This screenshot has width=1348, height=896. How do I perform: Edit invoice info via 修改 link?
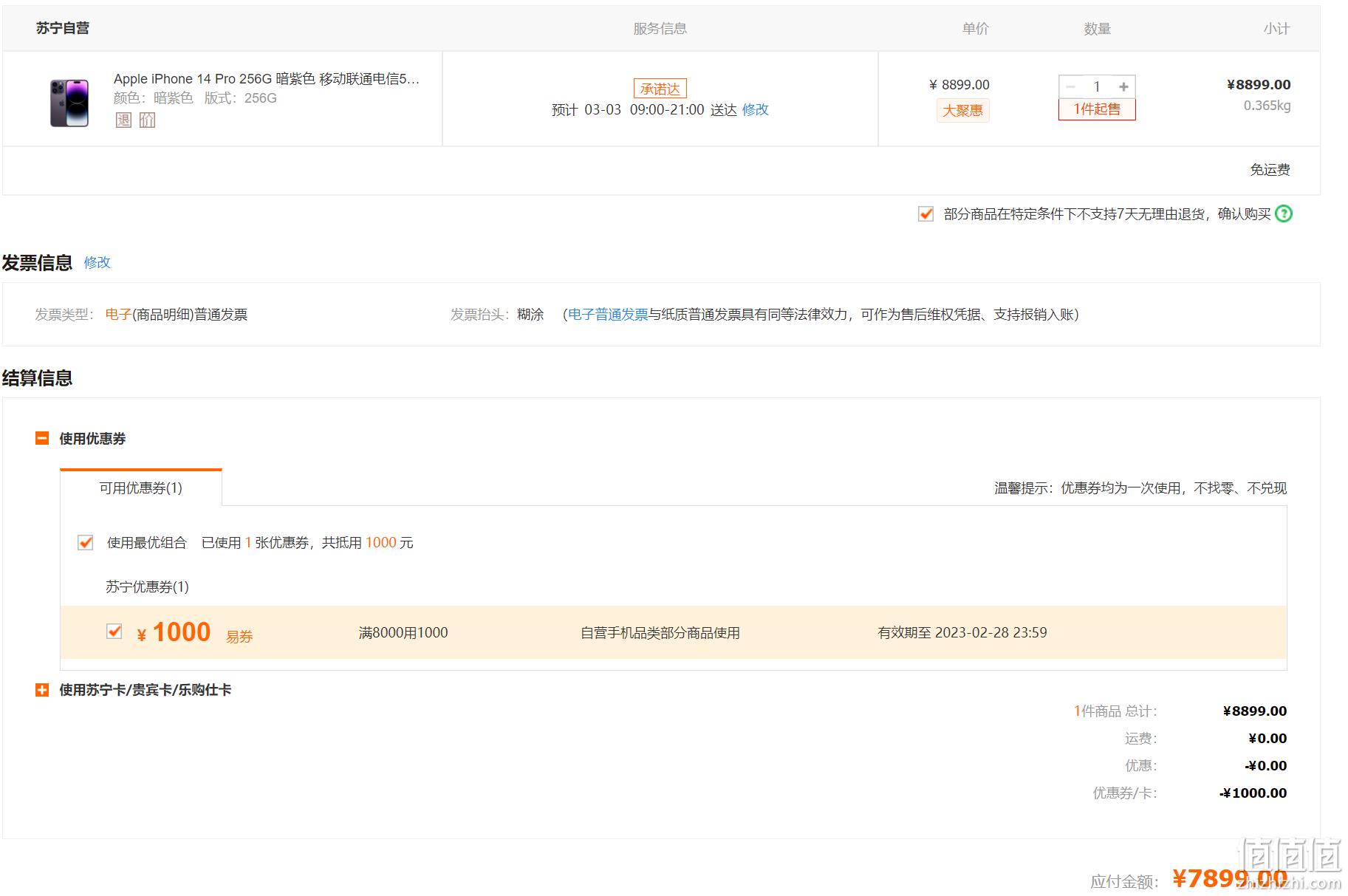(x=97, y=262)
